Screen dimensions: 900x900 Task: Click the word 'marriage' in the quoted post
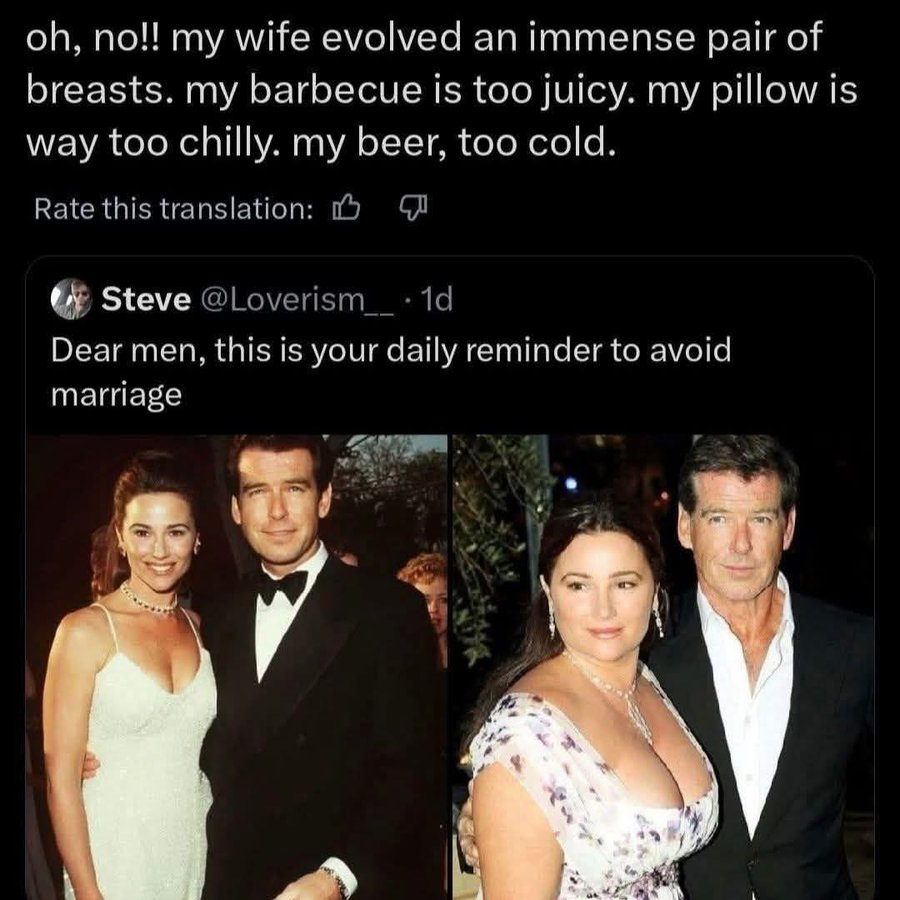coord(117,395)
